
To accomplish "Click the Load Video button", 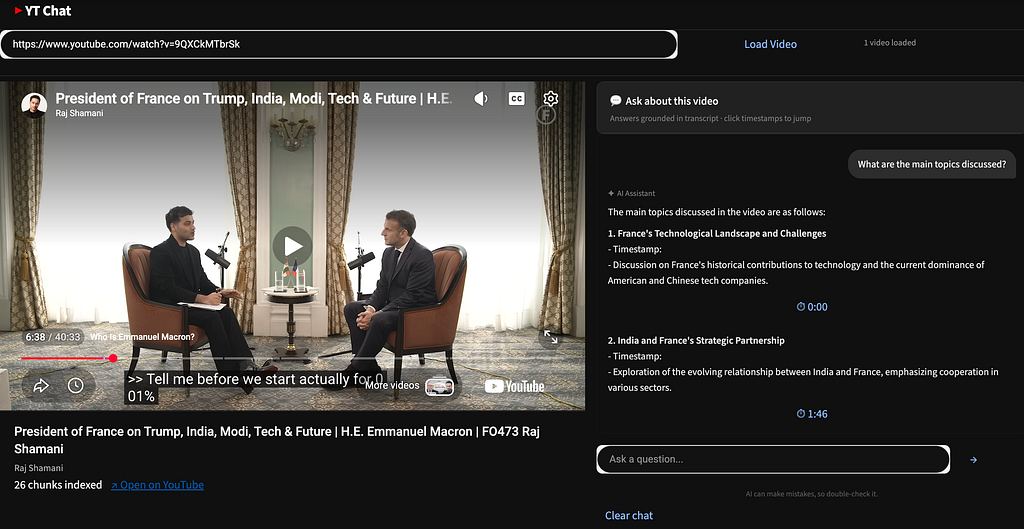I will (770, 44).
